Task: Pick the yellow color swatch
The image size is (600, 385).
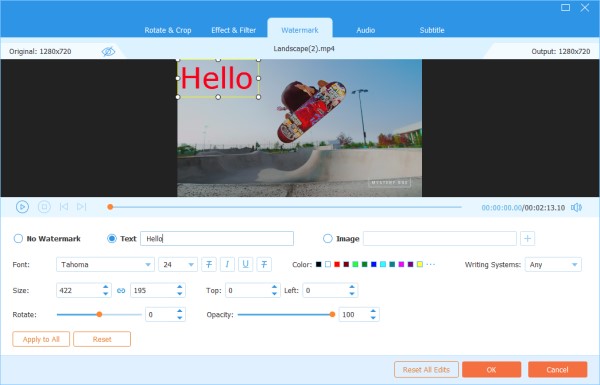Action: click(420, 264)
